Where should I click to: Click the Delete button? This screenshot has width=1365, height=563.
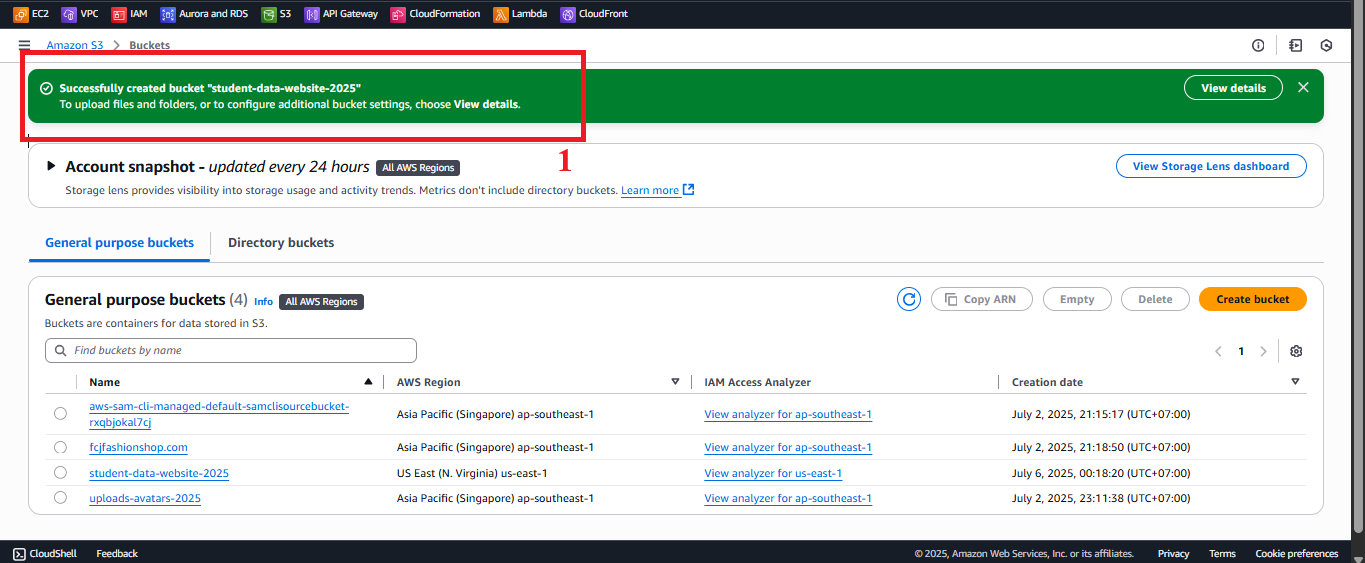(1155, 299)
